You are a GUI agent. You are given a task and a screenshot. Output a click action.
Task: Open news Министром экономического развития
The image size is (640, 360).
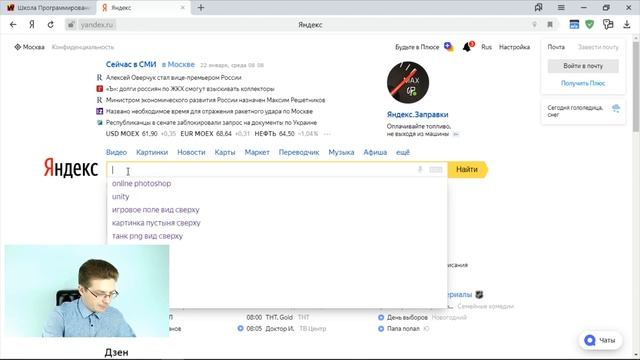point(216,100)
